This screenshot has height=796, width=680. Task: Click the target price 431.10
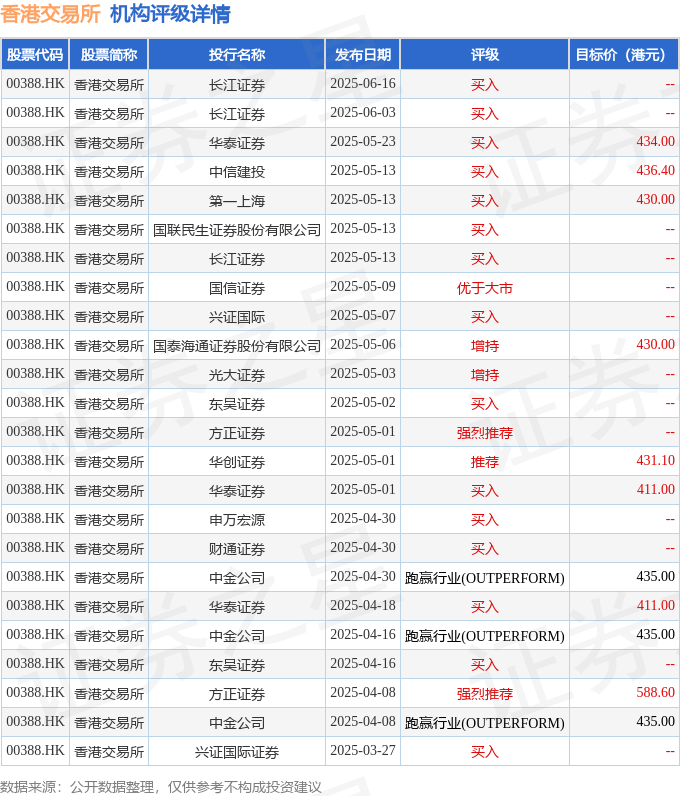click(655, 460)
